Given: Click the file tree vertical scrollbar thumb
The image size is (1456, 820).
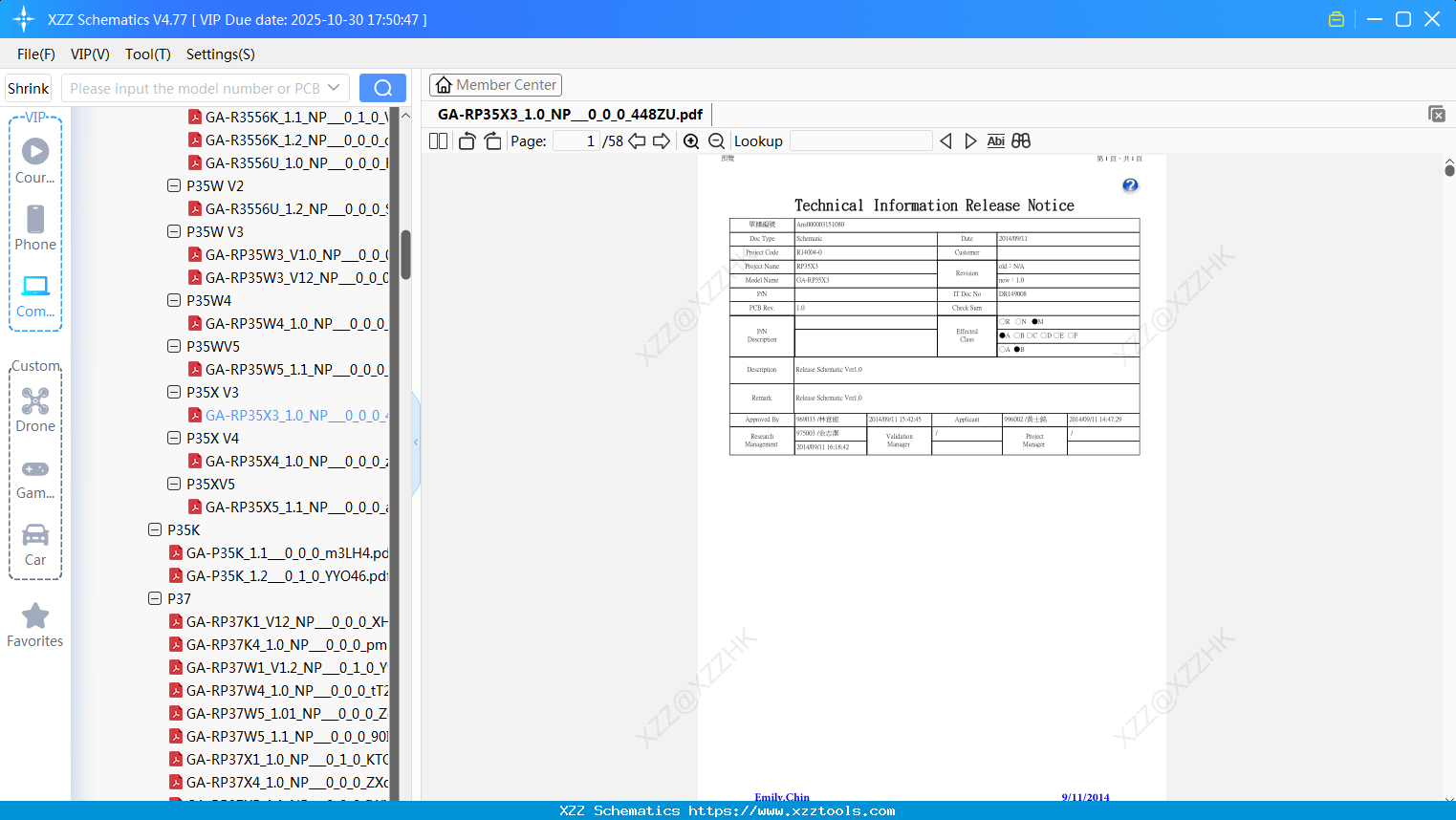Looking at the screenshot, I should pos(405,254).
